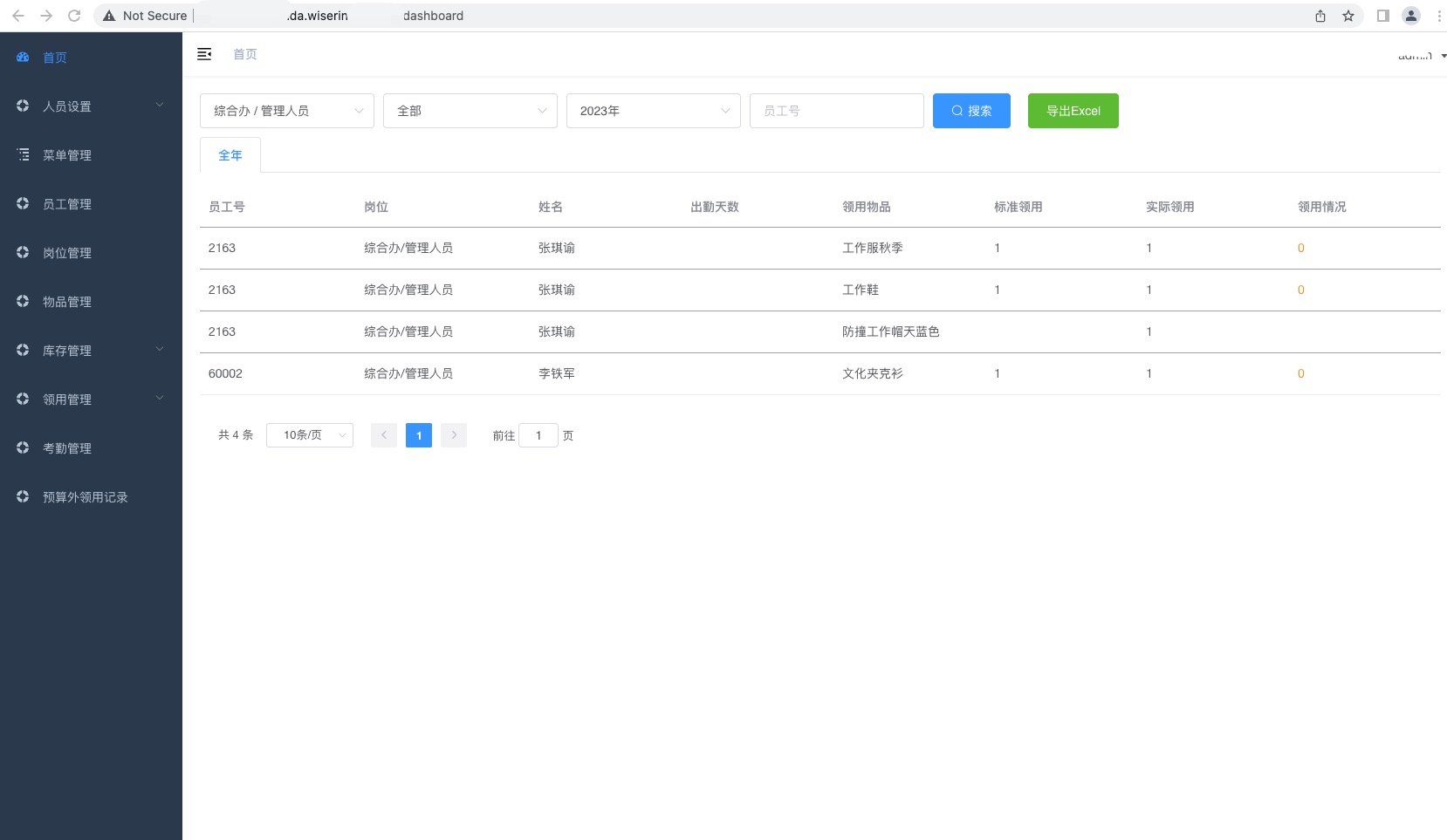Click the 员工管理 sidebar icon
Viewport: 1447px width, 840px height.
pos(23,203)
